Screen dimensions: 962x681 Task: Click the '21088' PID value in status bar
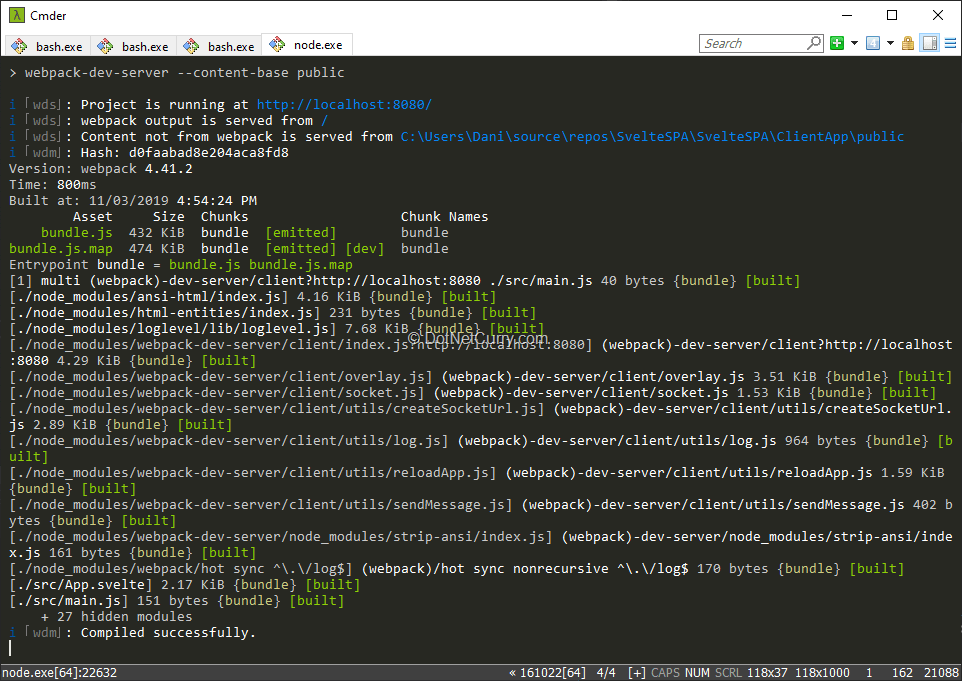[x=942, y=672]
